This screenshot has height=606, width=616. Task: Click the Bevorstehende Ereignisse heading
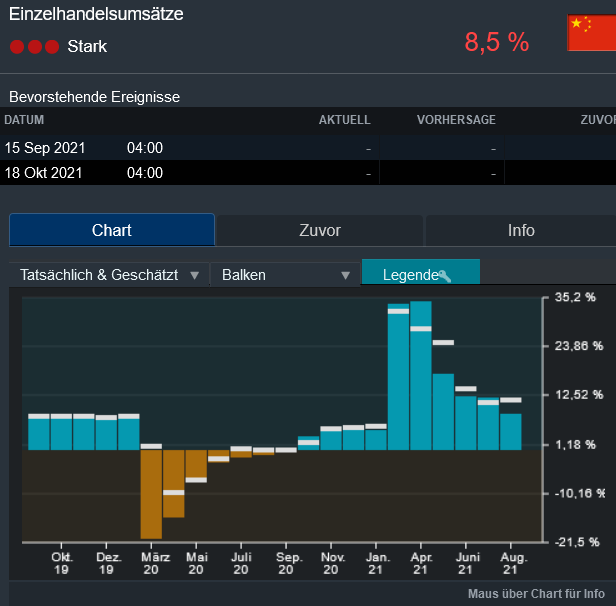[x=94, y=97]
